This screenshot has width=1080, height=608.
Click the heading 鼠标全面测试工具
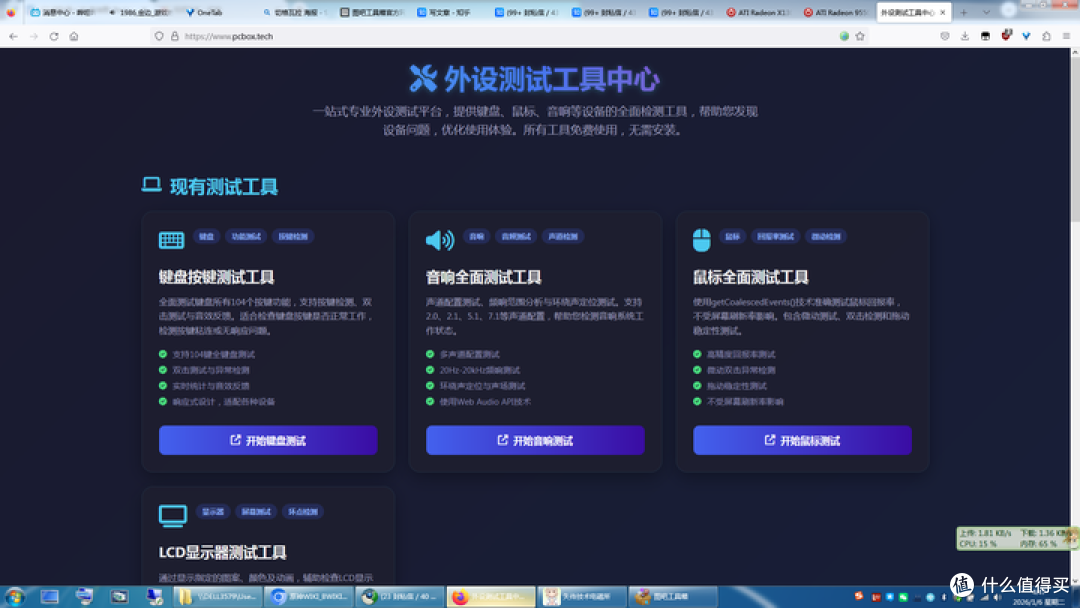[x=751, y=277]
